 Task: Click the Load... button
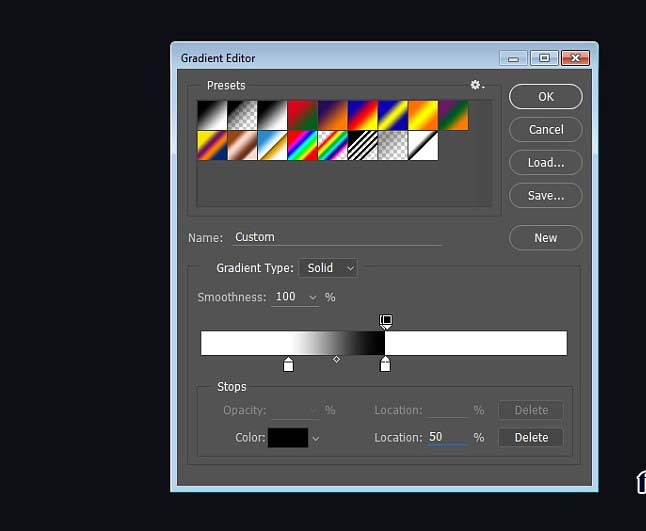tap(546, 163)
